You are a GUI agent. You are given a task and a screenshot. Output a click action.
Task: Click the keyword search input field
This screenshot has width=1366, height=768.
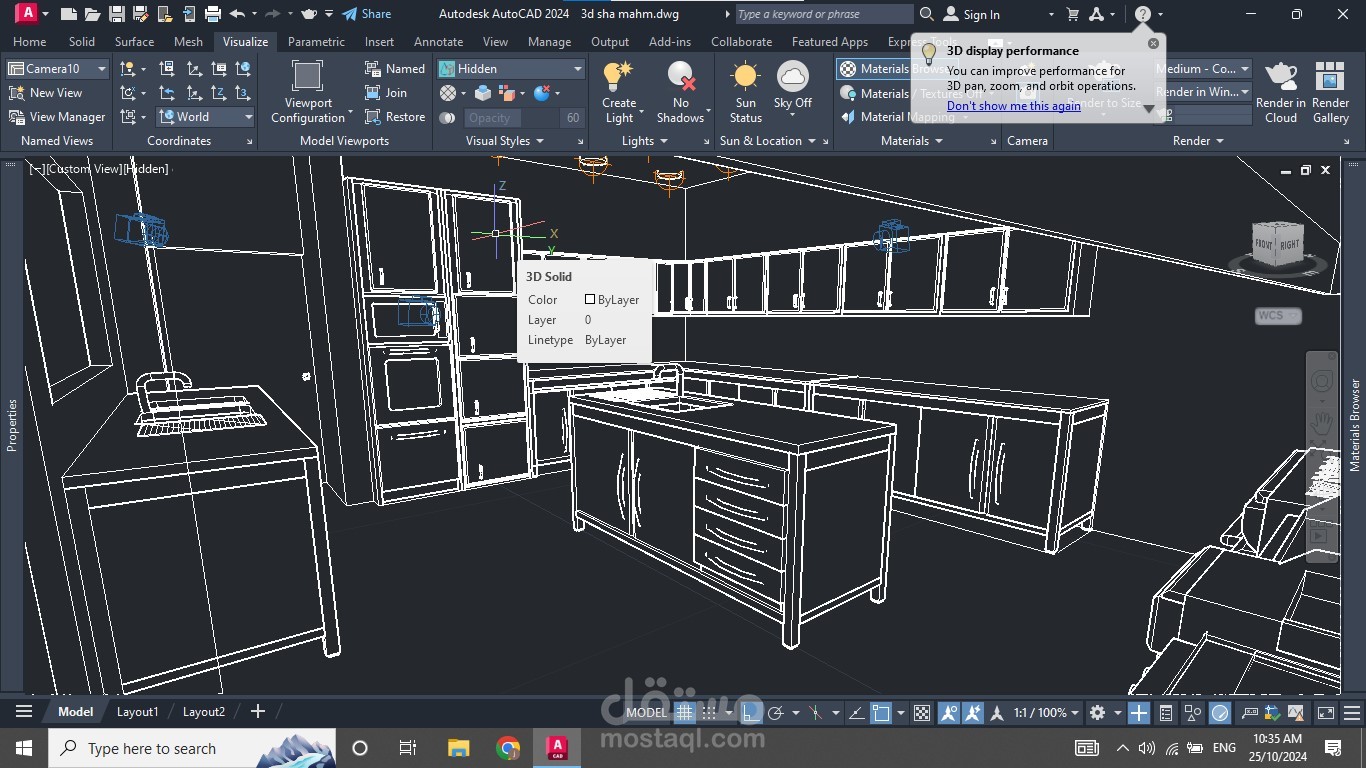click(x=822, y=14)
